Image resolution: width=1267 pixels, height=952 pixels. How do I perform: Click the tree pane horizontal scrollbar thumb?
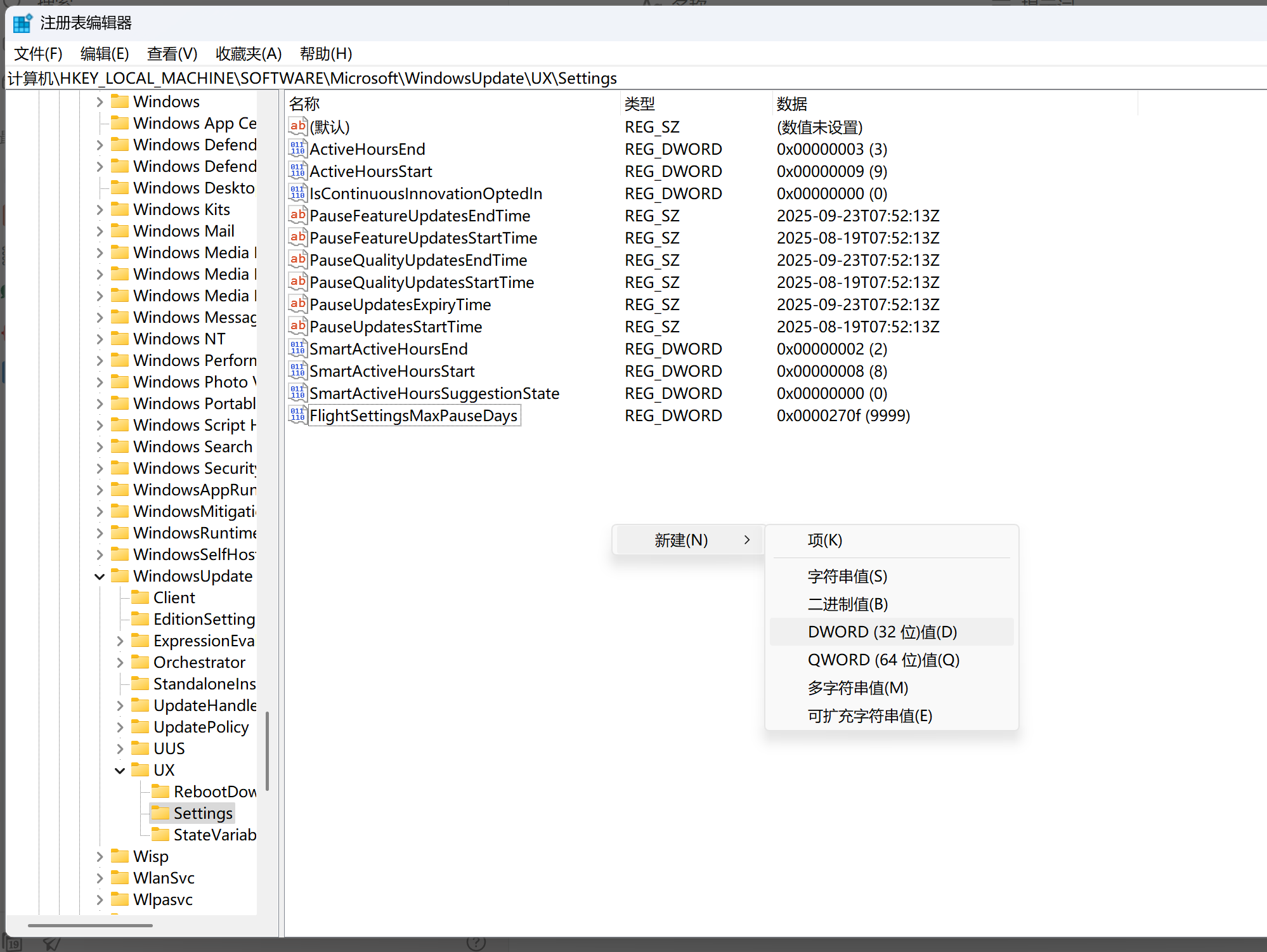tap(90, 925)
